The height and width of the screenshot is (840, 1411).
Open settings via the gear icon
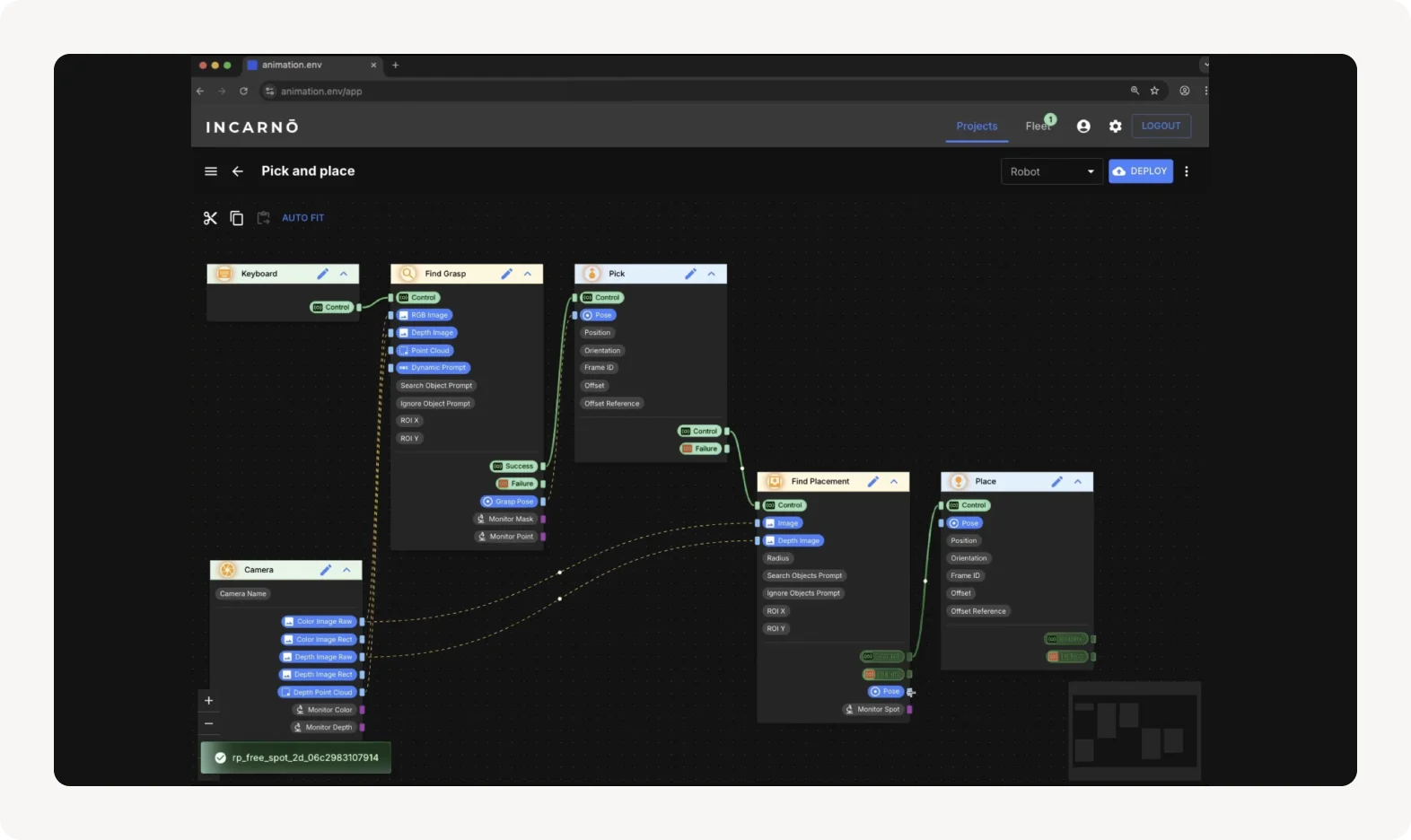(1116, 127)
